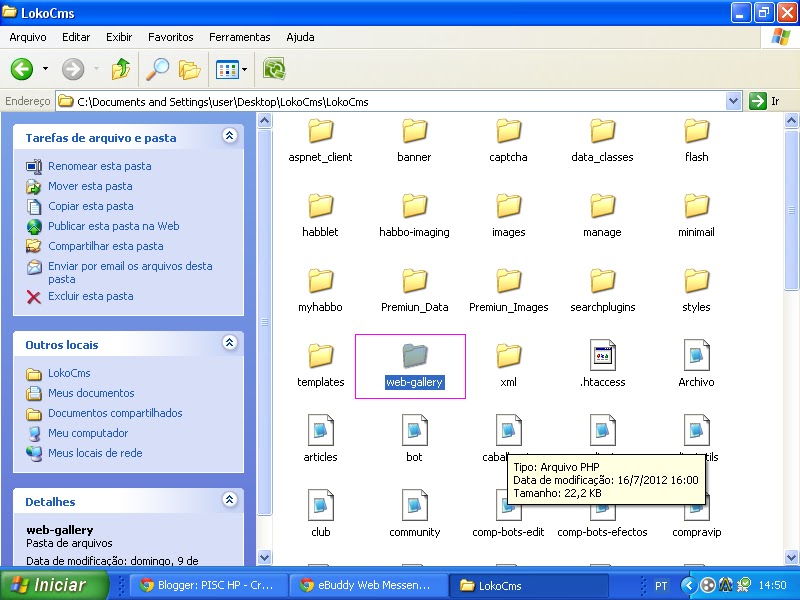Select the styles folder icon
This screenshot has height=600, width=800.
coord(696,281)
